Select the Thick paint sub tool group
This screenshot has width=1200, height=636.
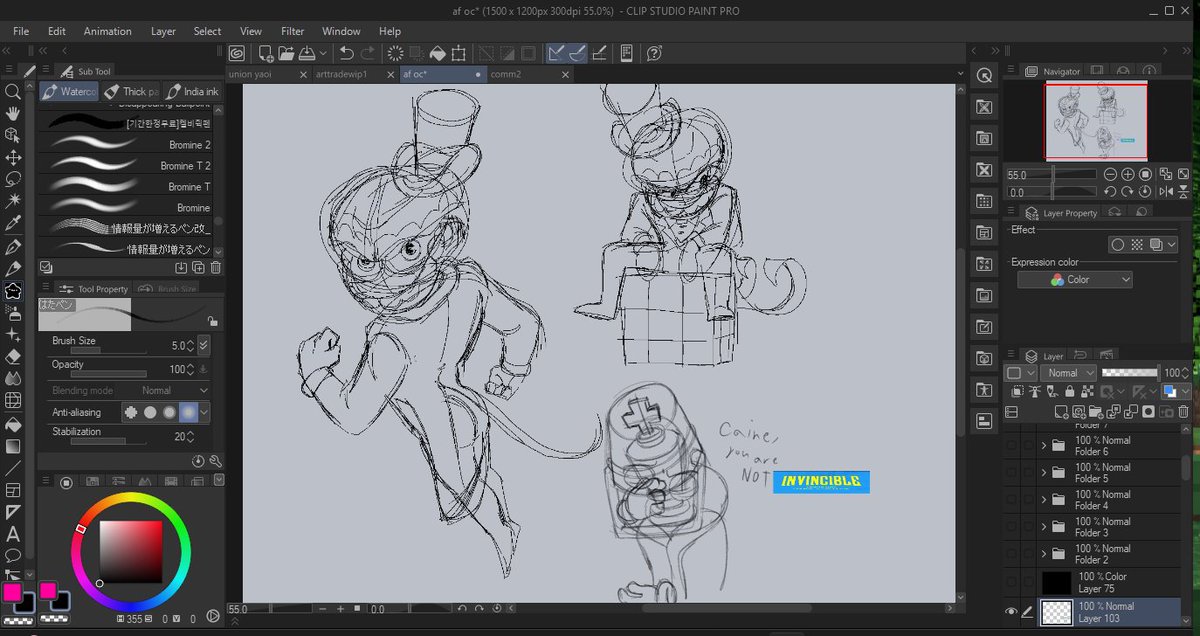click(x=131, y=92)
